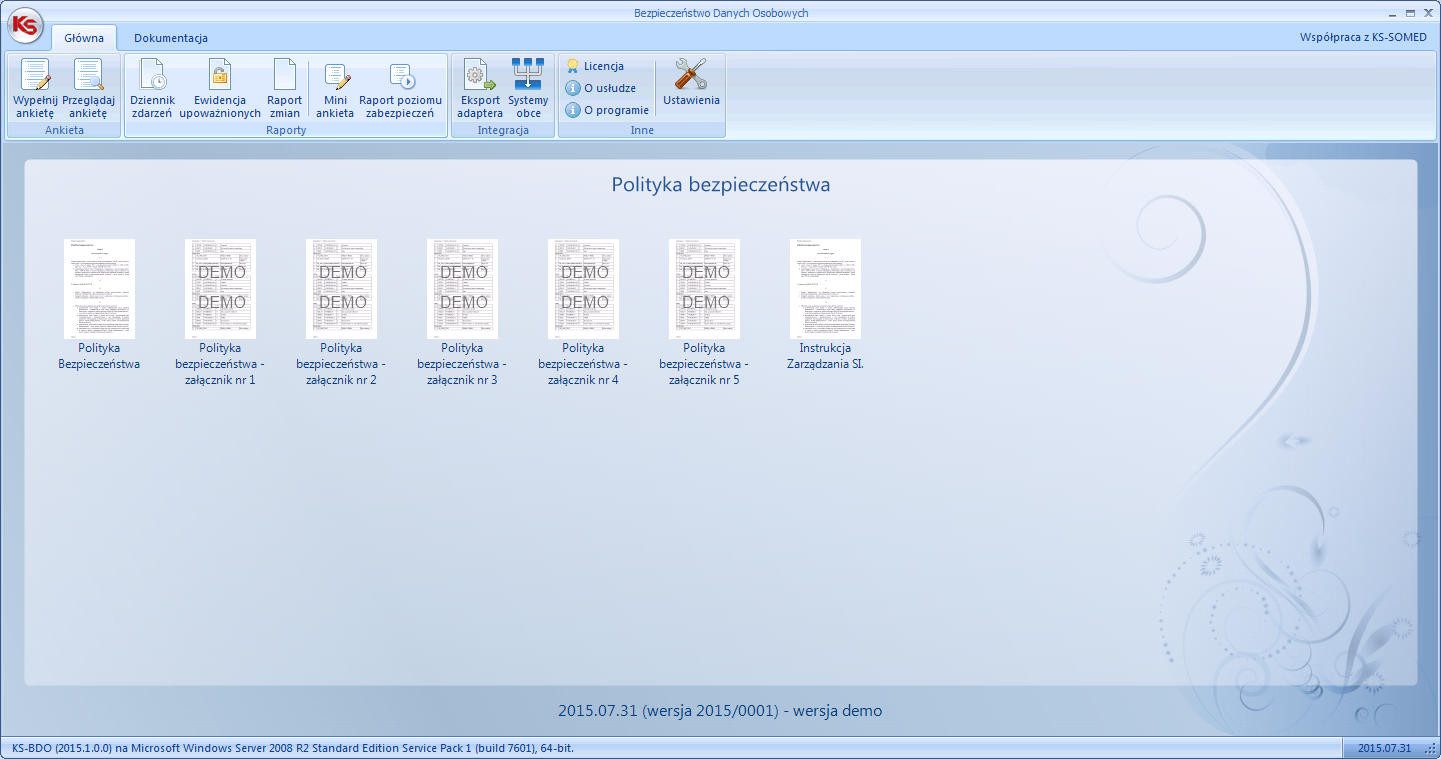The height and width of the screenshot is (759, 1441).
Task: Open Polityka Bezpieczeństwa document thumbnail
Action: 99,289
